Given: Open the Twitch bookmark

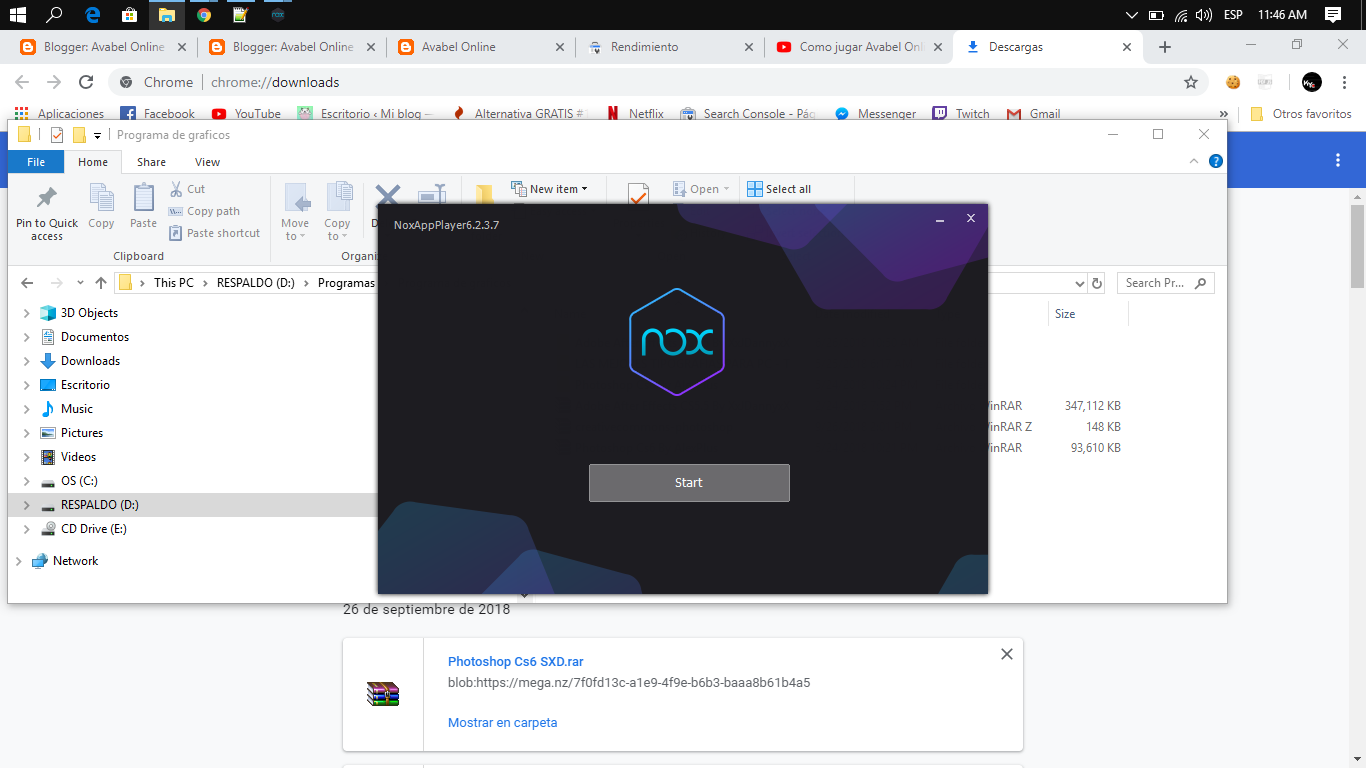Looking at the screenshot, I should [962, 114].
